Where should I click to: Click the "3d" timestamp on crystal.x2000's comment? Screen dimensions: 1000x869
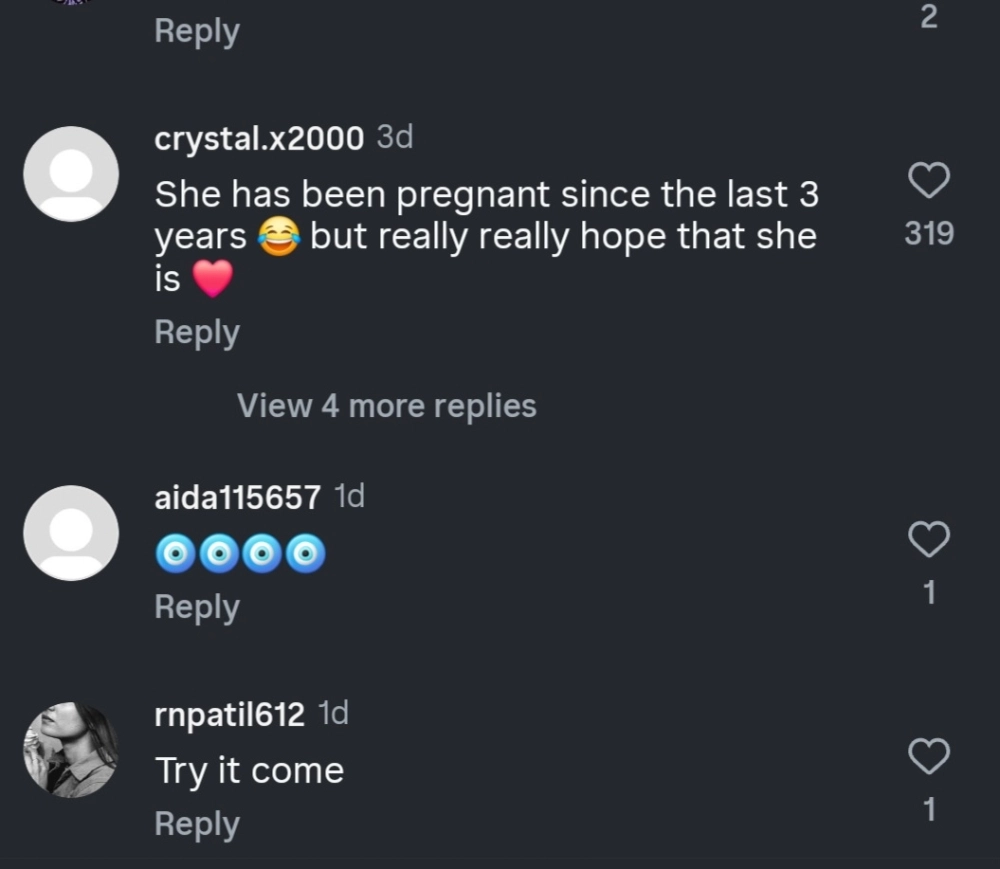[395, 138]
